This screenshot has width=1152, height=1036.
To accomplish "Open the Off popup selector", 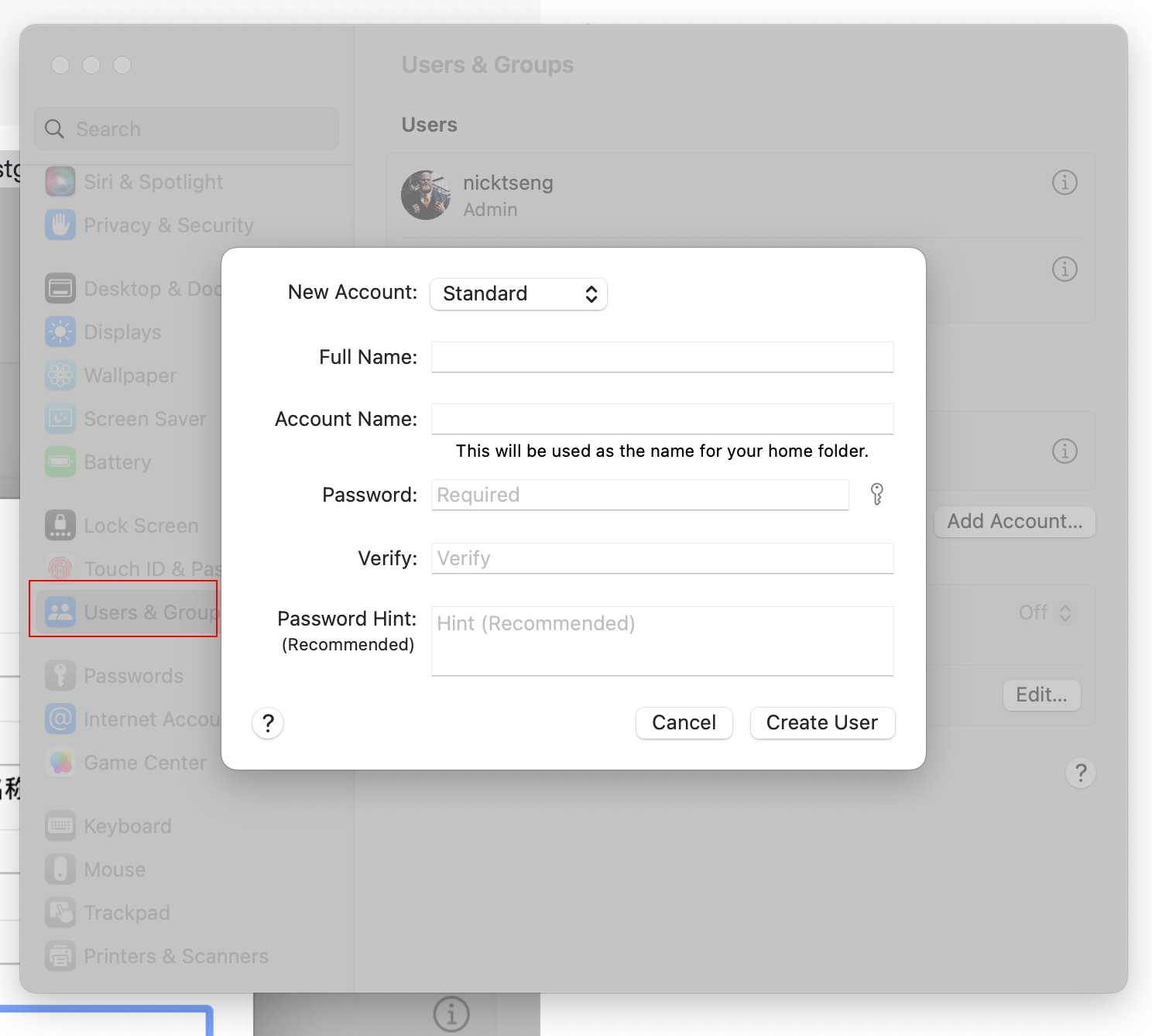I will click(x=1045, y=613).
